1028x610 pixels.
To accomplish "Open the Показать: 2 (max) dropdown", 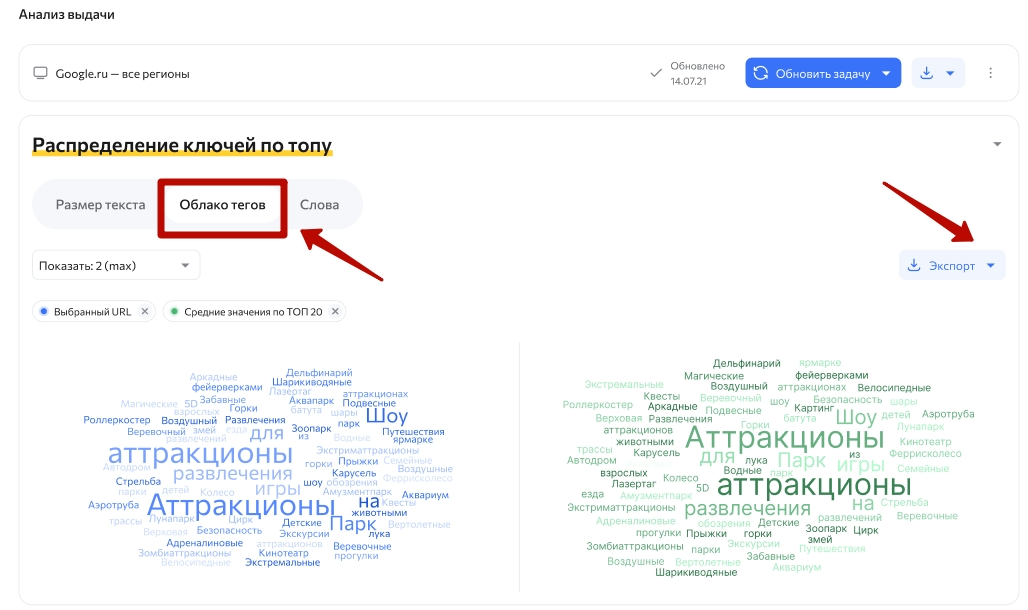I will coord(116,265).
